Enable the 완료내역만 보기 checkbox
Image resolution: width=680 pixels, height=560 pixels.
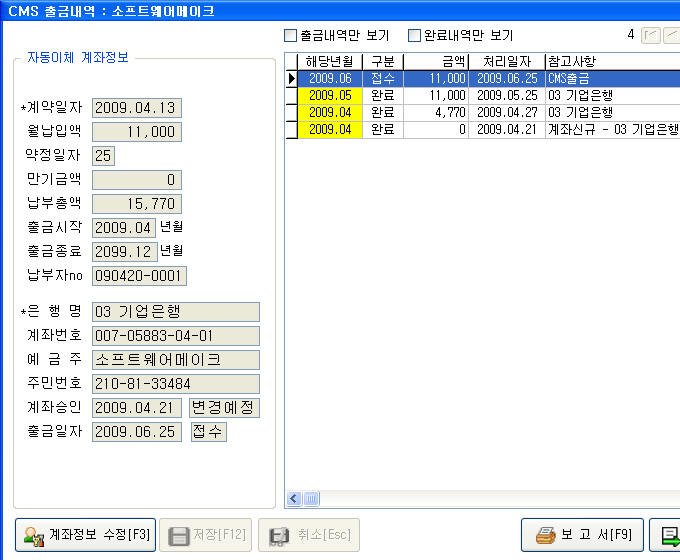pos(414,36)
